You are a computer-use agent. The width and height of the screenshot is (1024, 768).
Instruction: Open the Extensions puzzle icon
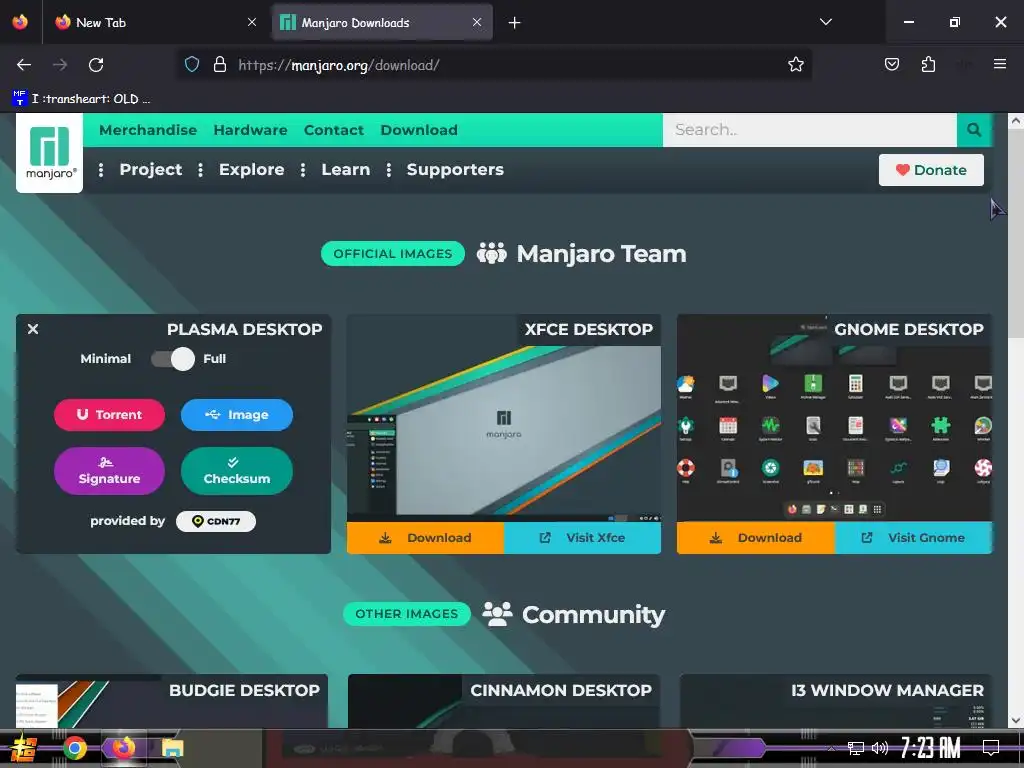point(928,64)
